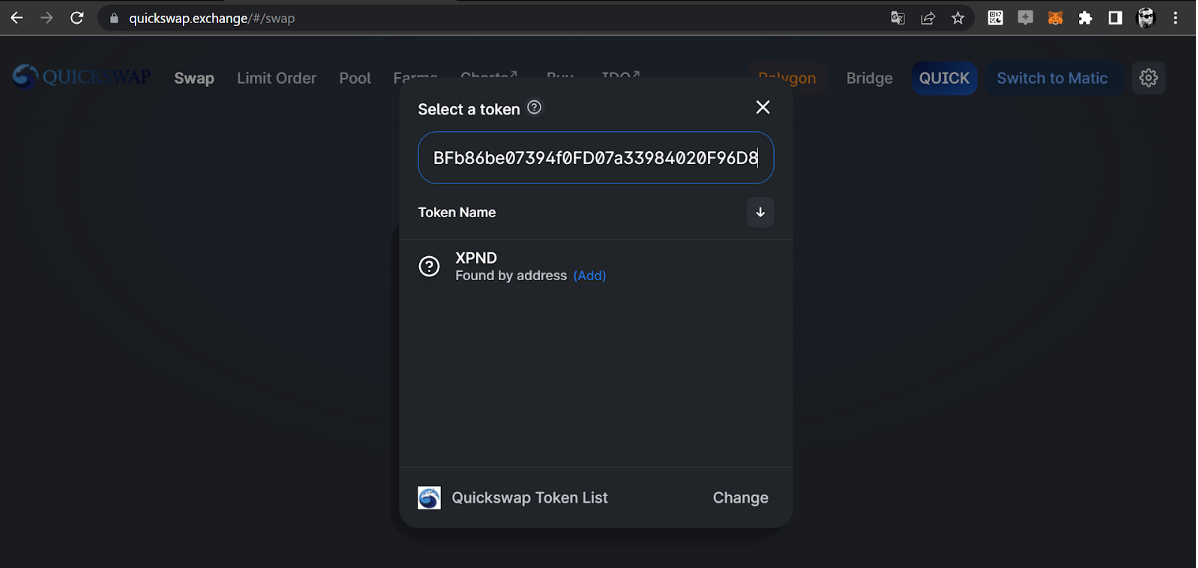The height and width of the screenshot is (568, 1198).
Task: Click the Quickswap Token List logo
Action: click(429, 498)
